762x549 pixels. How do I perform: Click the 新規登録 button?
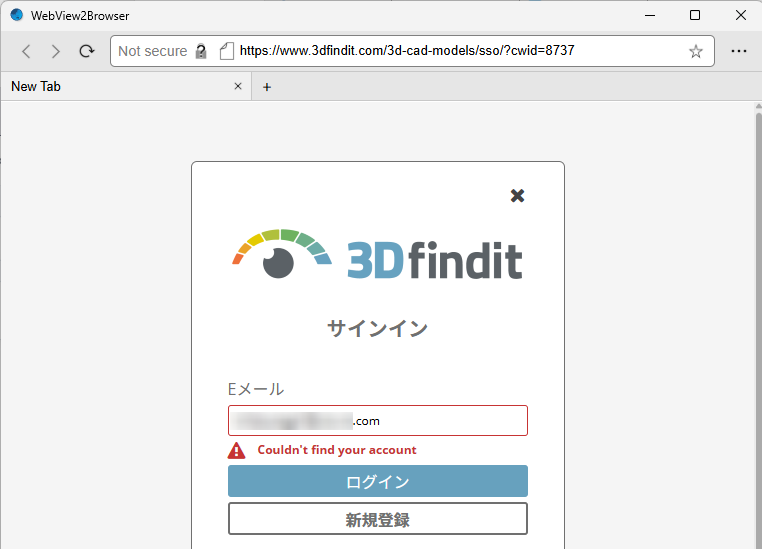(377, 519)
